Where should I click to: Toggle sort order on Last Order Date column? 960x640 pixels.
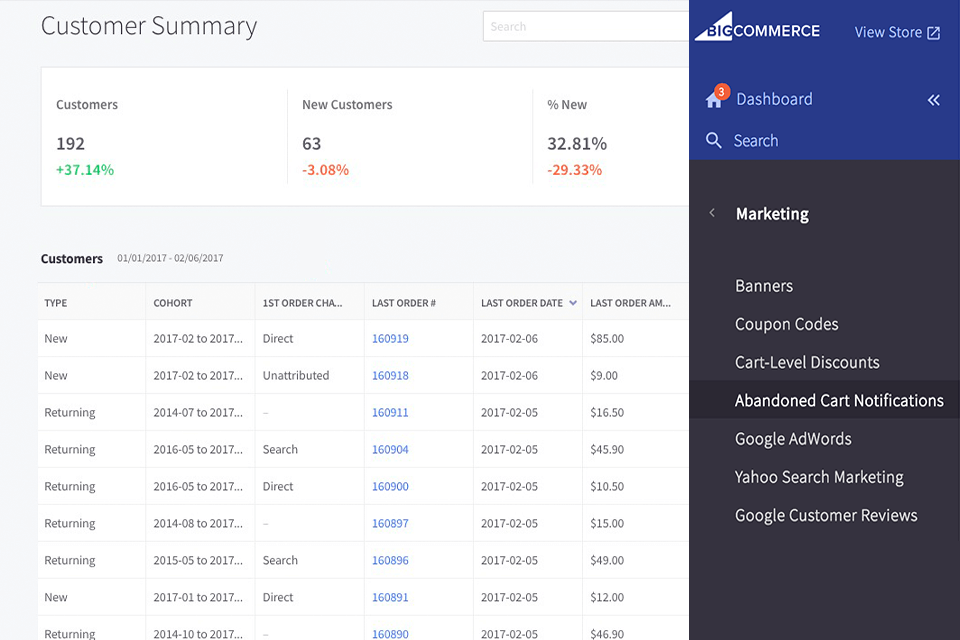point(573,302)
